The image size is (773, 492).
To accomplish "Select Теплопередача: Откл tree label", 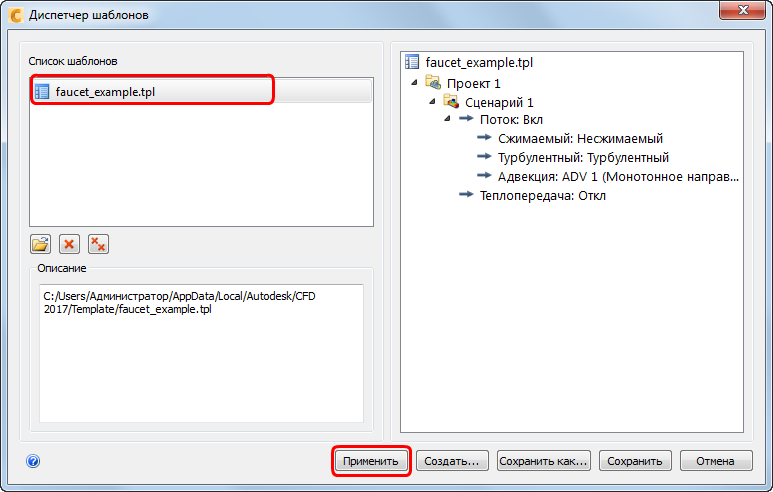I will [x=543, y=196].
